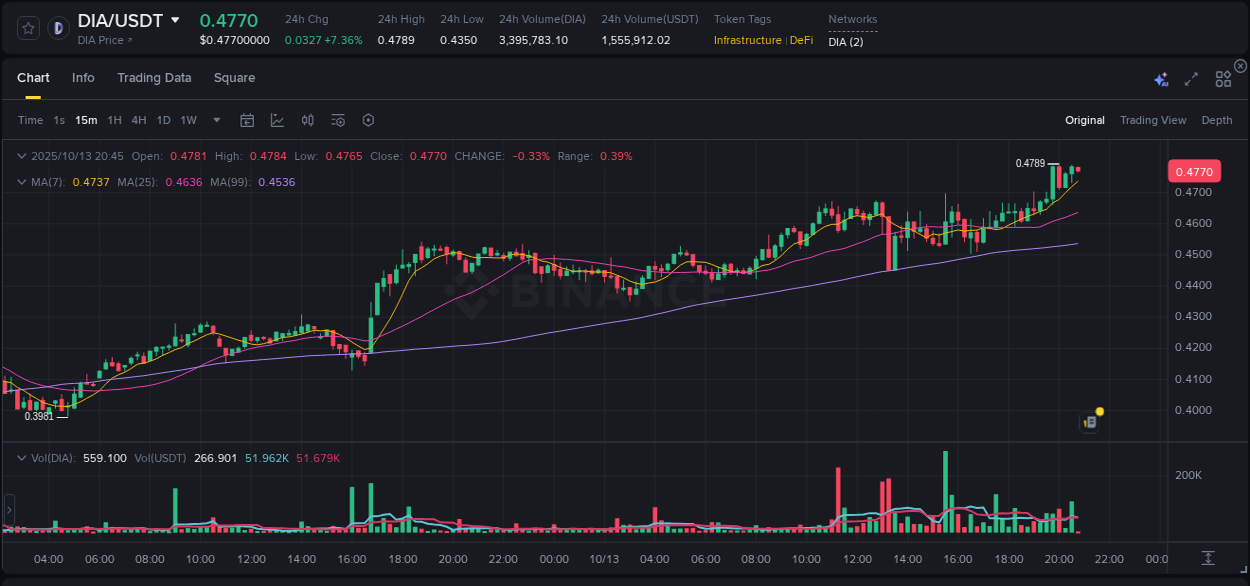Click the highlighted 0.4770 price label
Image resolution: width=1250 pixels, height=586 pixels.
click(x=1194, y=171)
